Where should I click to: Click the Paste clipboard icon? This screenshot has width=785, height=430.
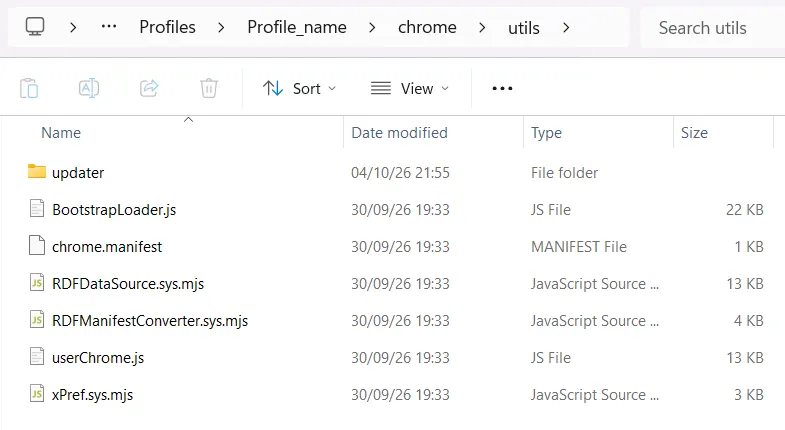pyautogui.click(x=29, y=89)
